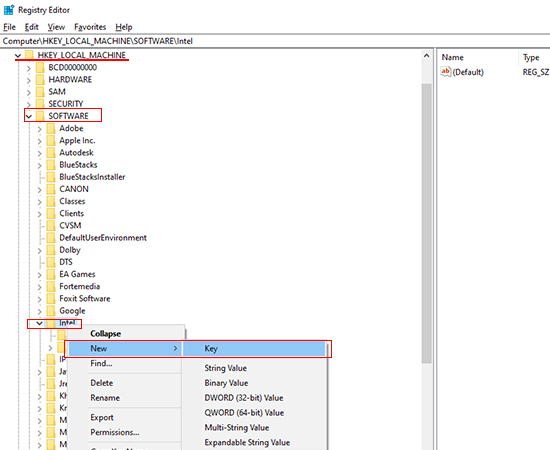550x450 pixels.
Task: Open the File menu
Action: 9,27
